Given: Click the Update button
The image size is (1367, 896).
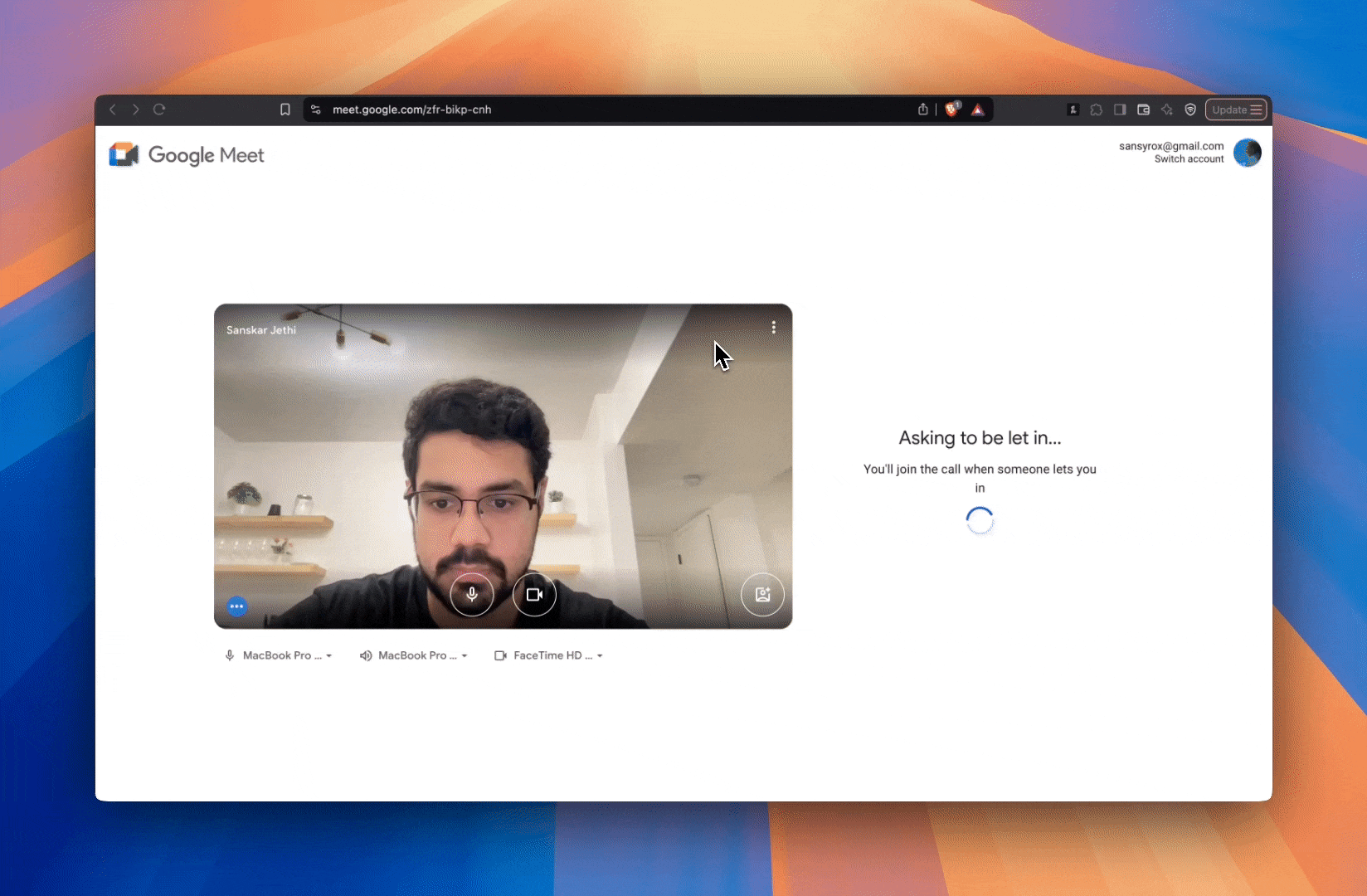Looking at the screenshot, I should 1228,109.
